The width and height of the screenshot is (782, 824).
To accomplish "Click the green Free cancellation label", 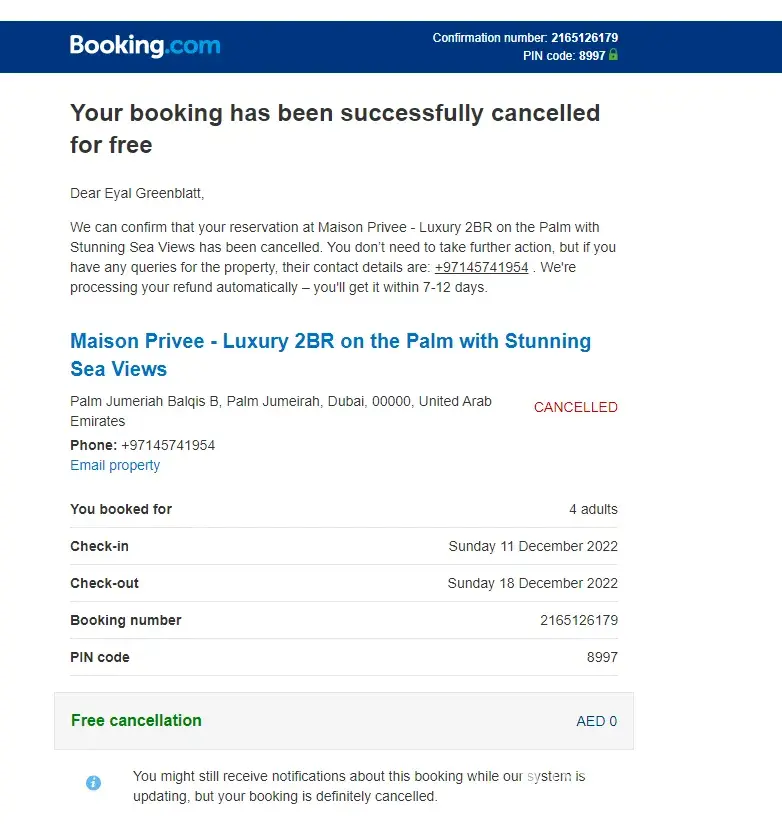I will click(x=136, y=720).
